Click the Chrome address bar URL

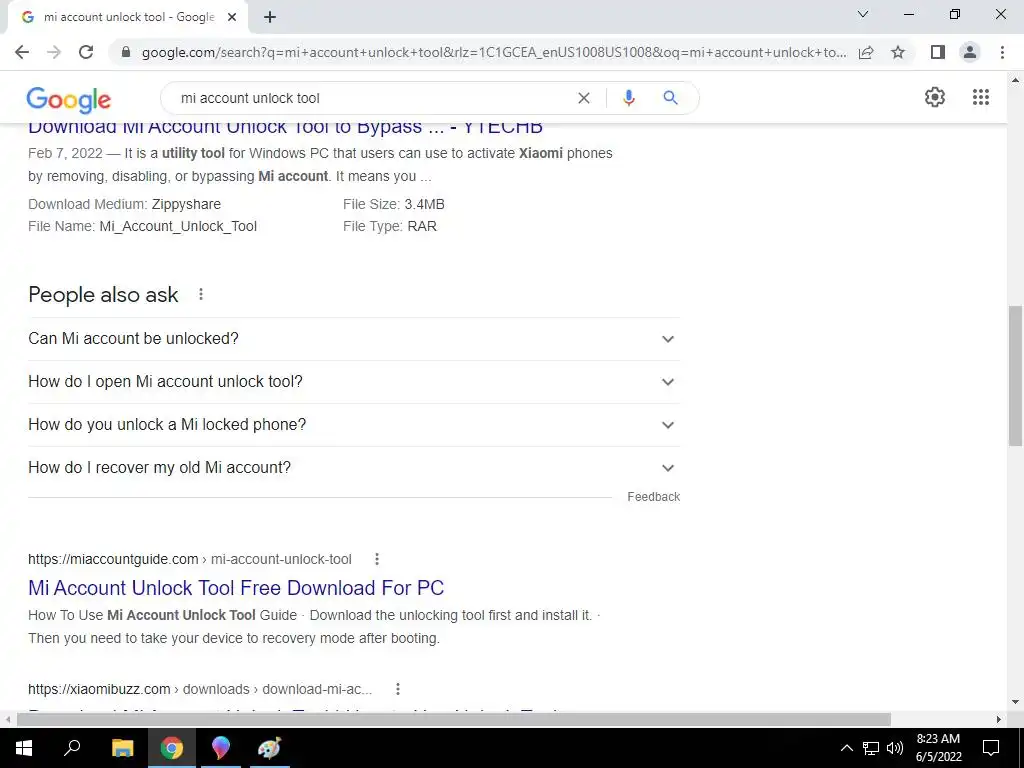point(494,52)
